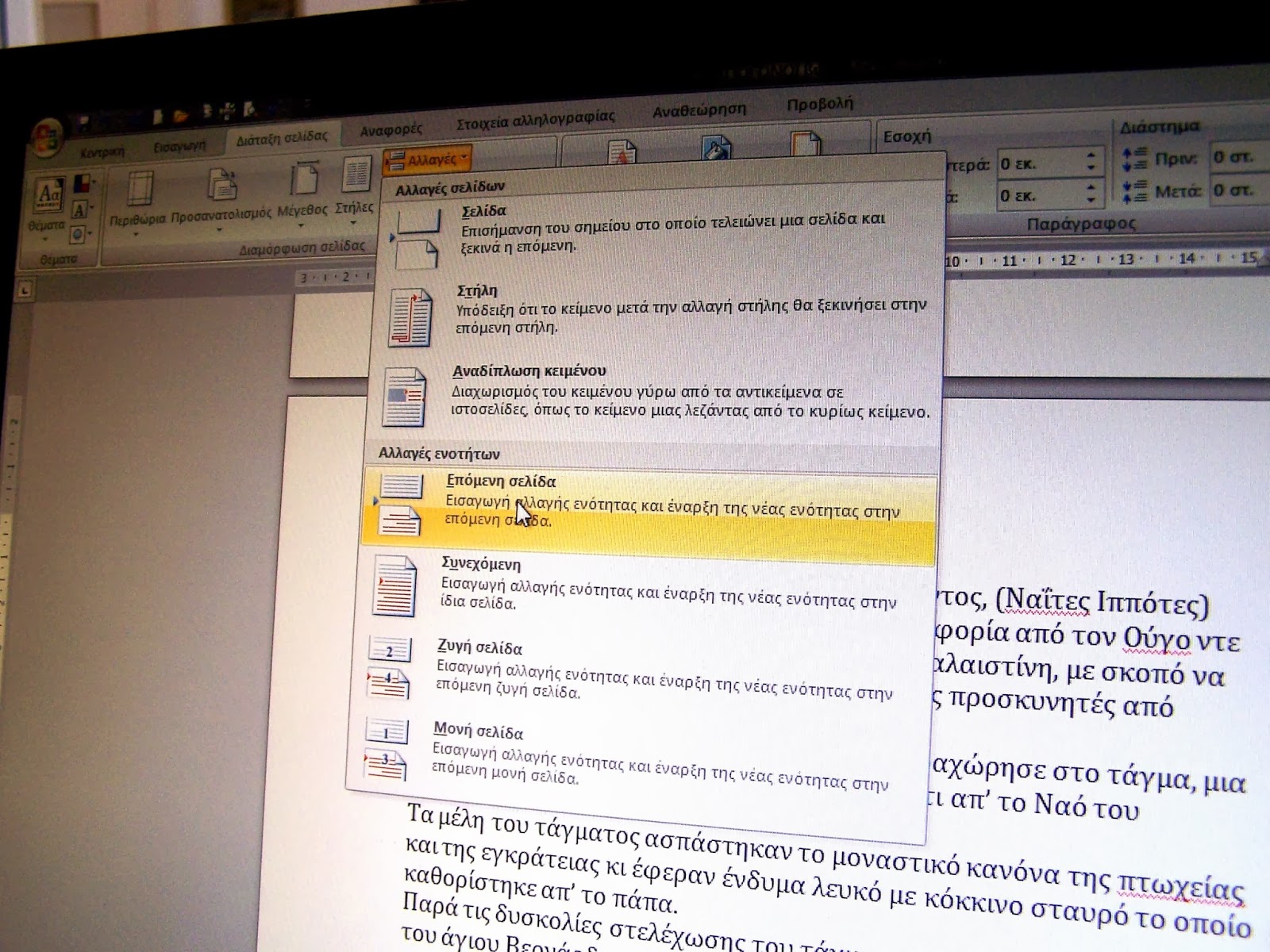This screenshot has width=1270, height=952.
Task: Open the Προσανατολισμός orientation icon
Action: [222, 186]
